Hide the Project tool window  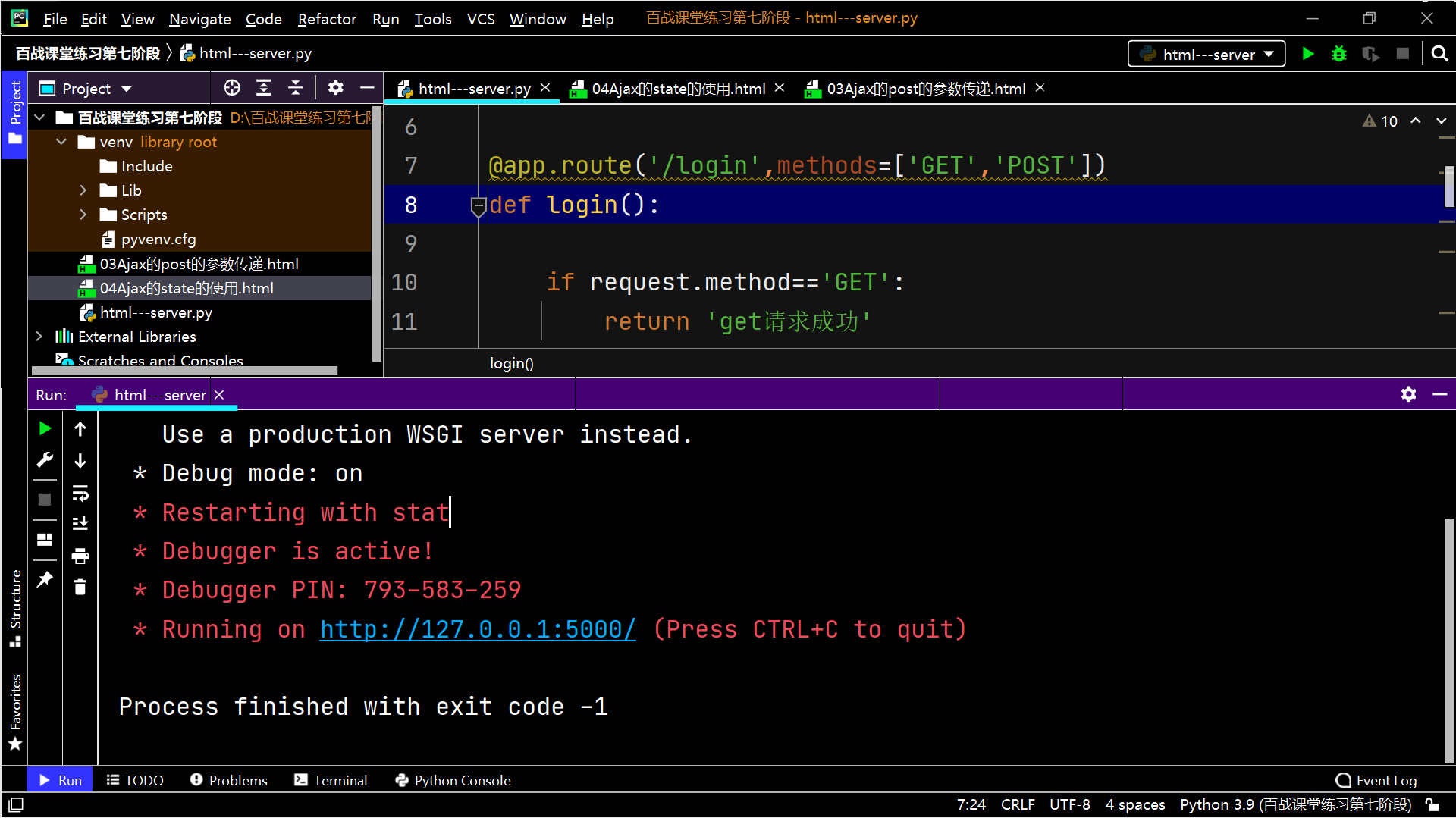367,88
